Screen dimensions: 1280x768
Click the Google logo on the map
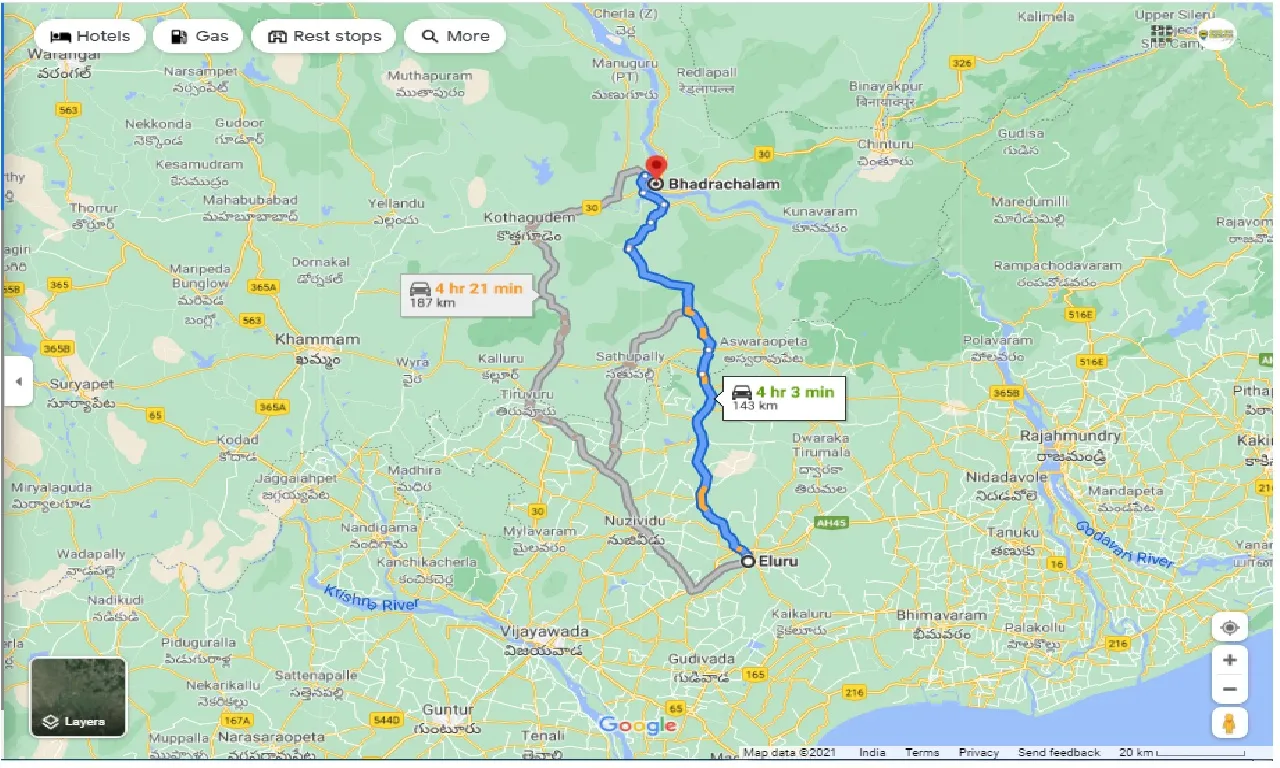(x=638, y=725)
